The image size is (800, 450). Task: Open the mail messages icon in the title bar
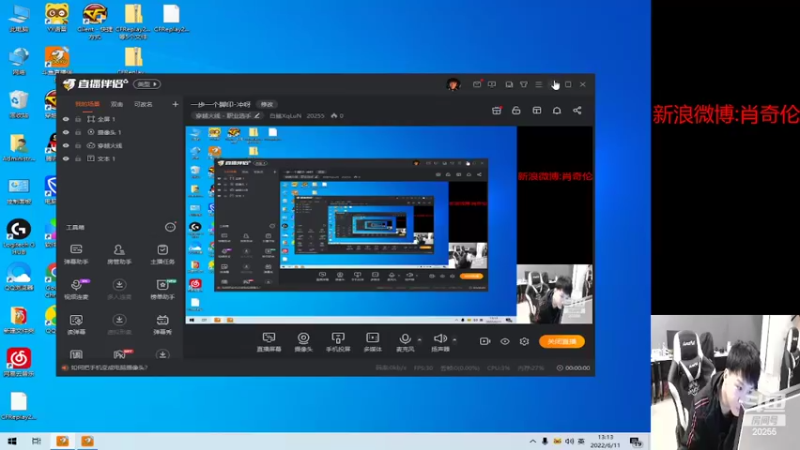point(477,84)
